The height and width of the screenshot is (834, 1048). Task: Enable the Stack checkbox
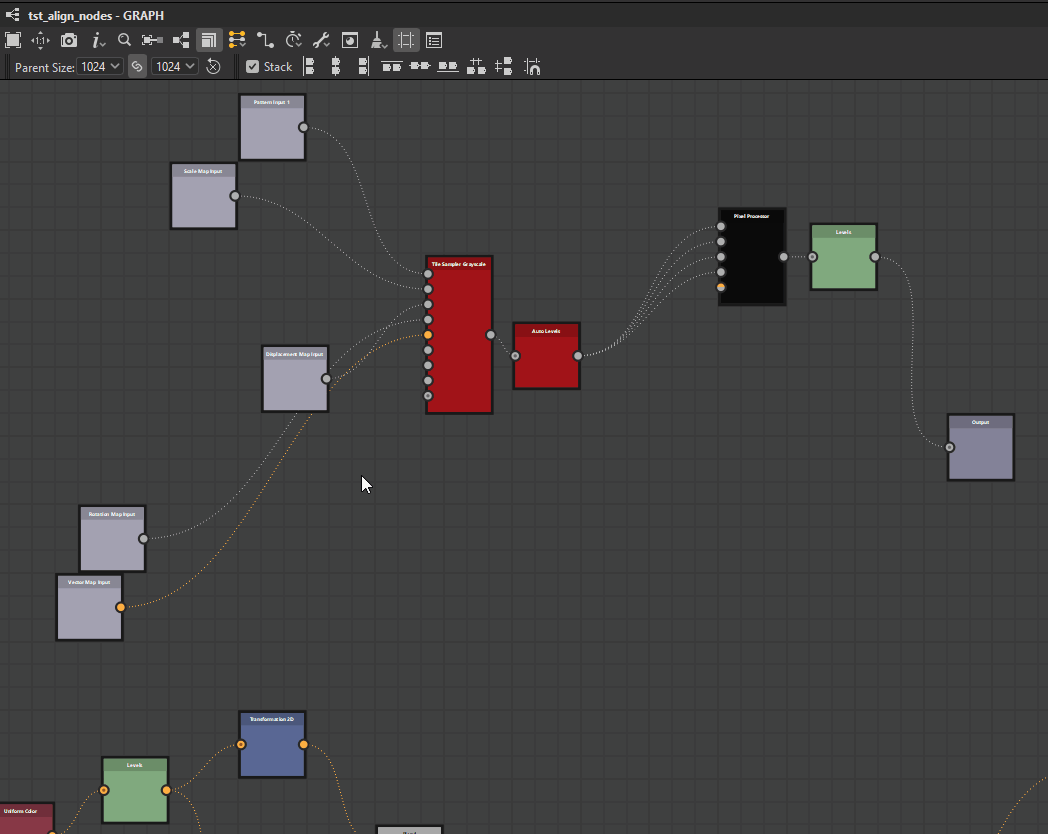(x=253, y=66)
